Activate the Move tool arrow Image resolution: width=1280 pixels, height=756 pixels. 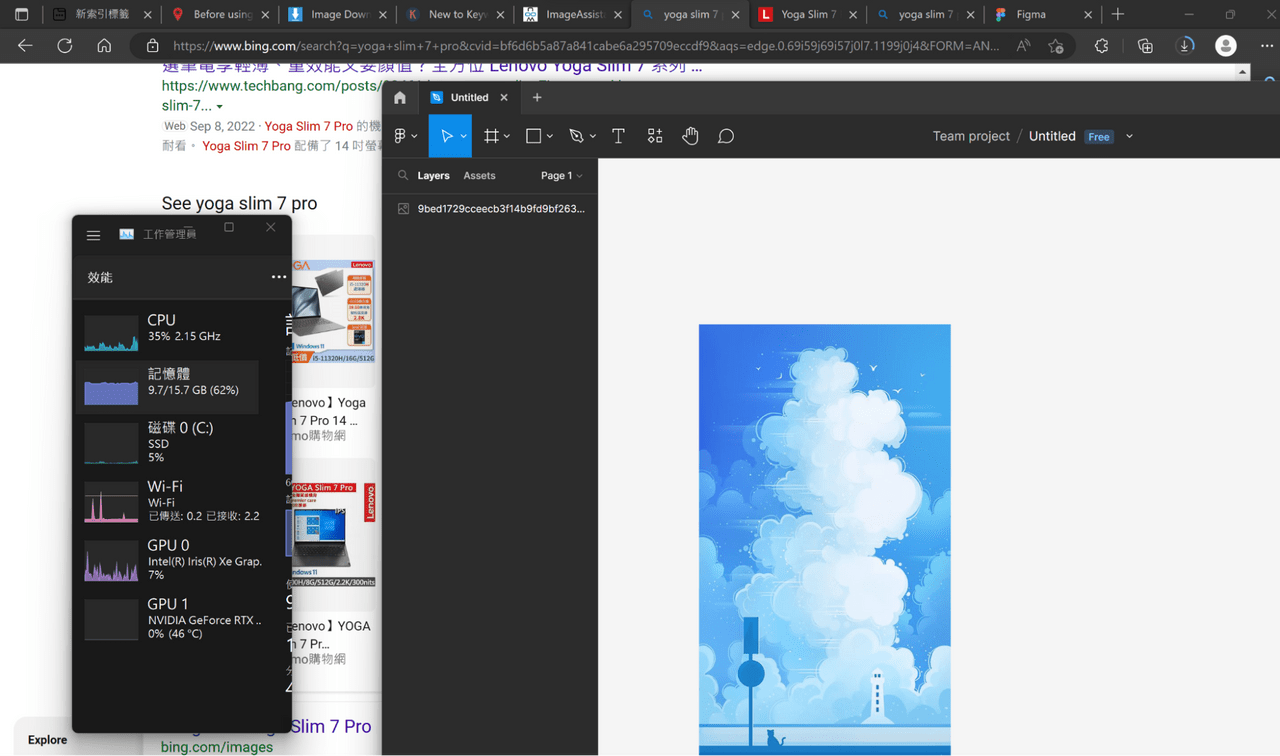coord(446,136)
